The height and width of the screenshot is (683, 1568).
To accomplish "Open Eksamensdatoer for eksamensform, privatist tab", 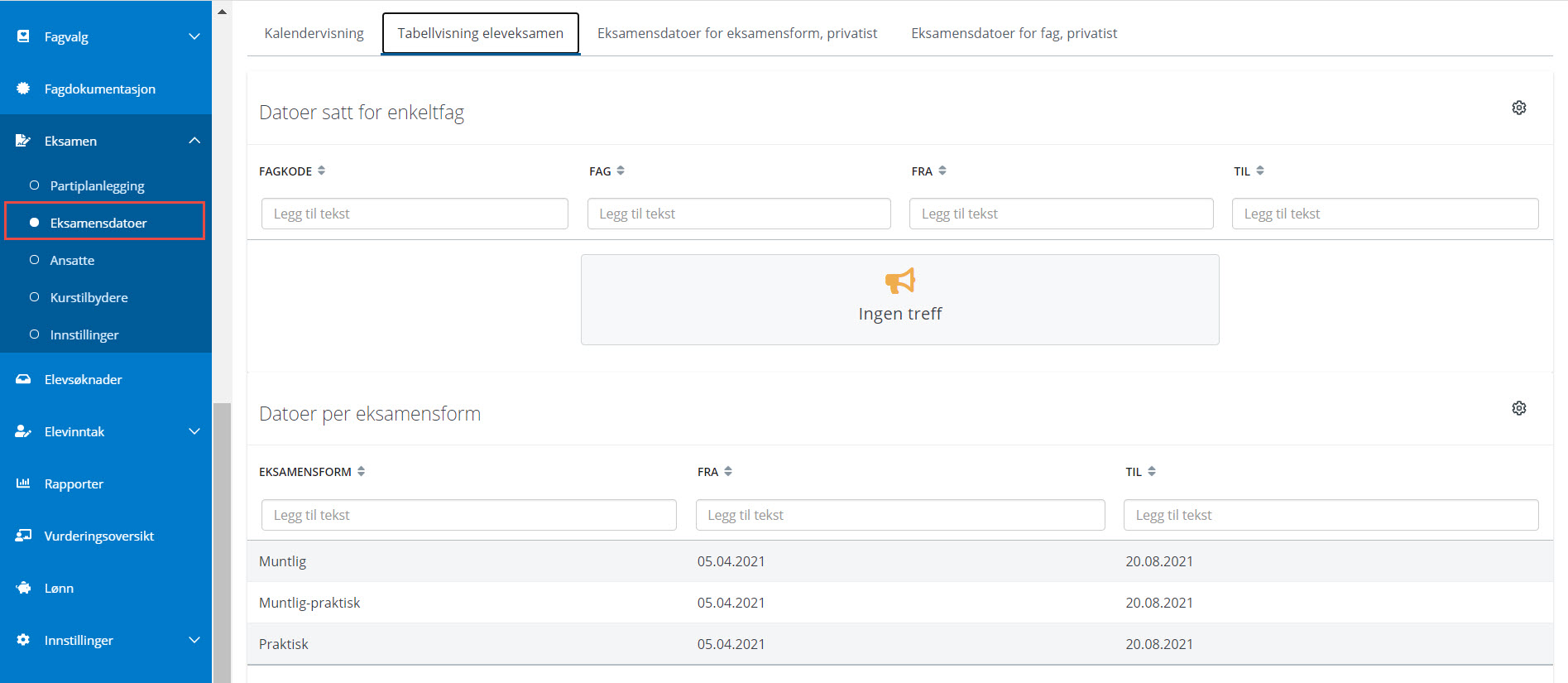I will (737, 33).
